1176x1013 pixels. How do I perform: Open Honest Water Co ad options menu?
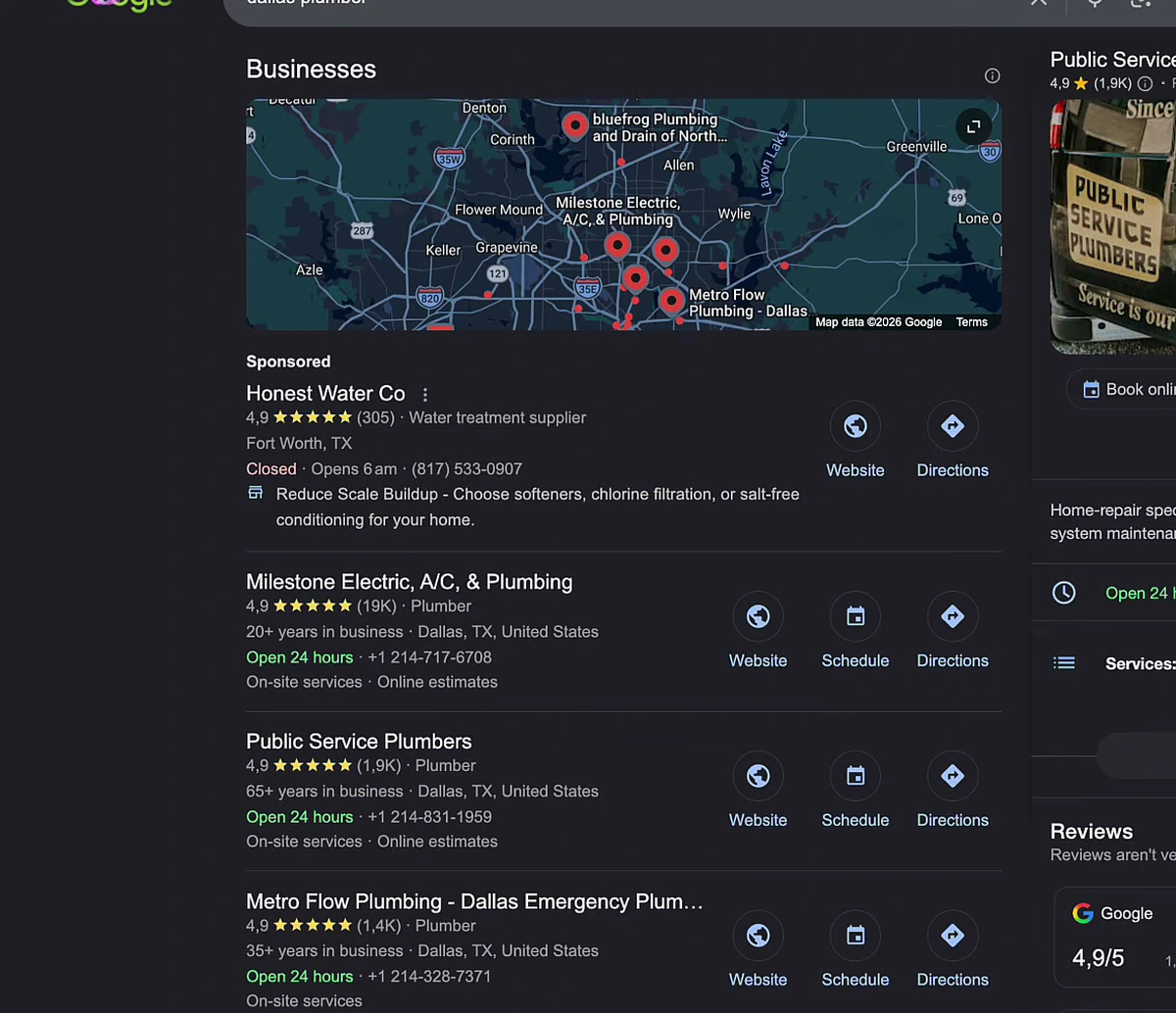point(424,394)
